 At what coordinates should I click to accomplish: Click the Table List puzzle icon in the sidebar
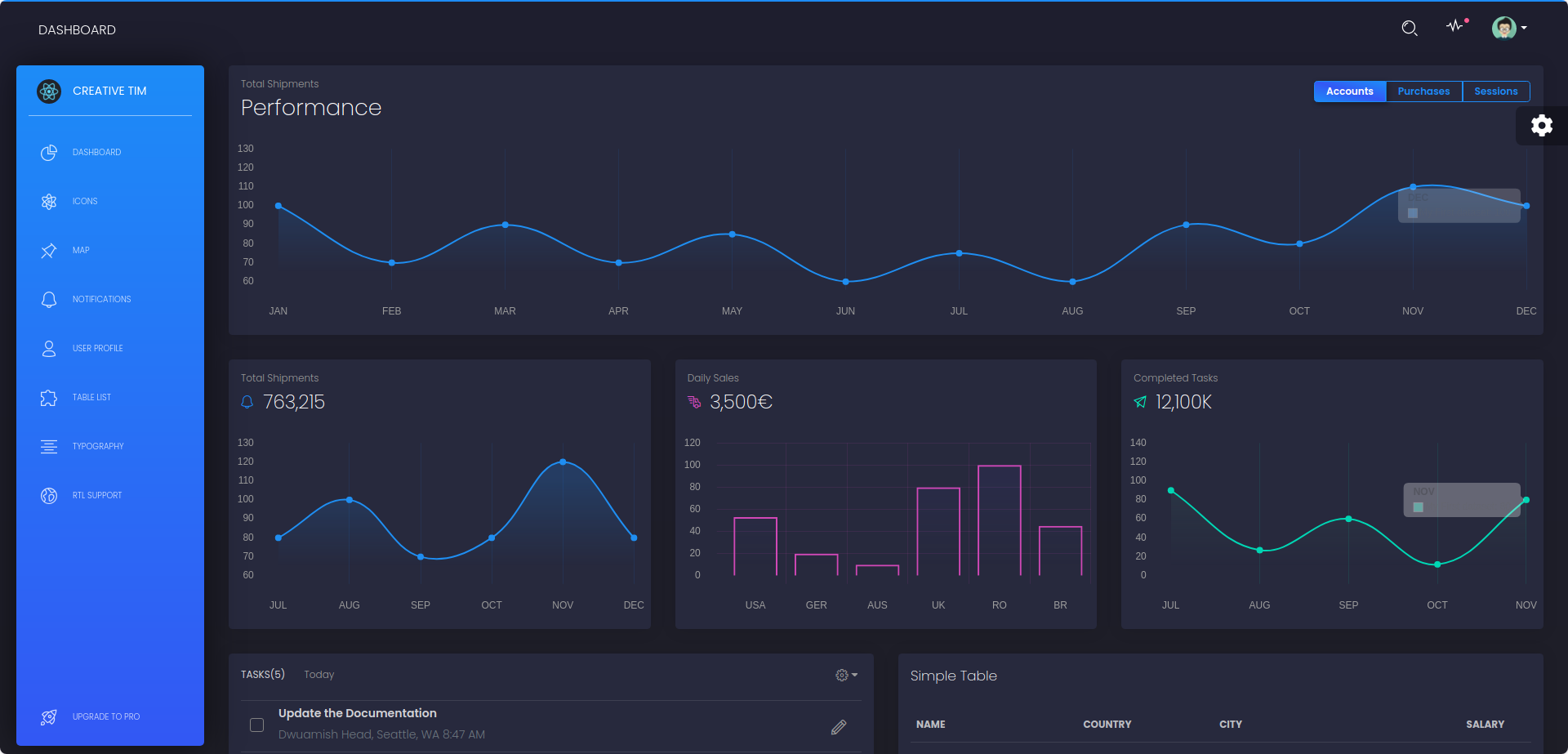(x=49, y=397)
